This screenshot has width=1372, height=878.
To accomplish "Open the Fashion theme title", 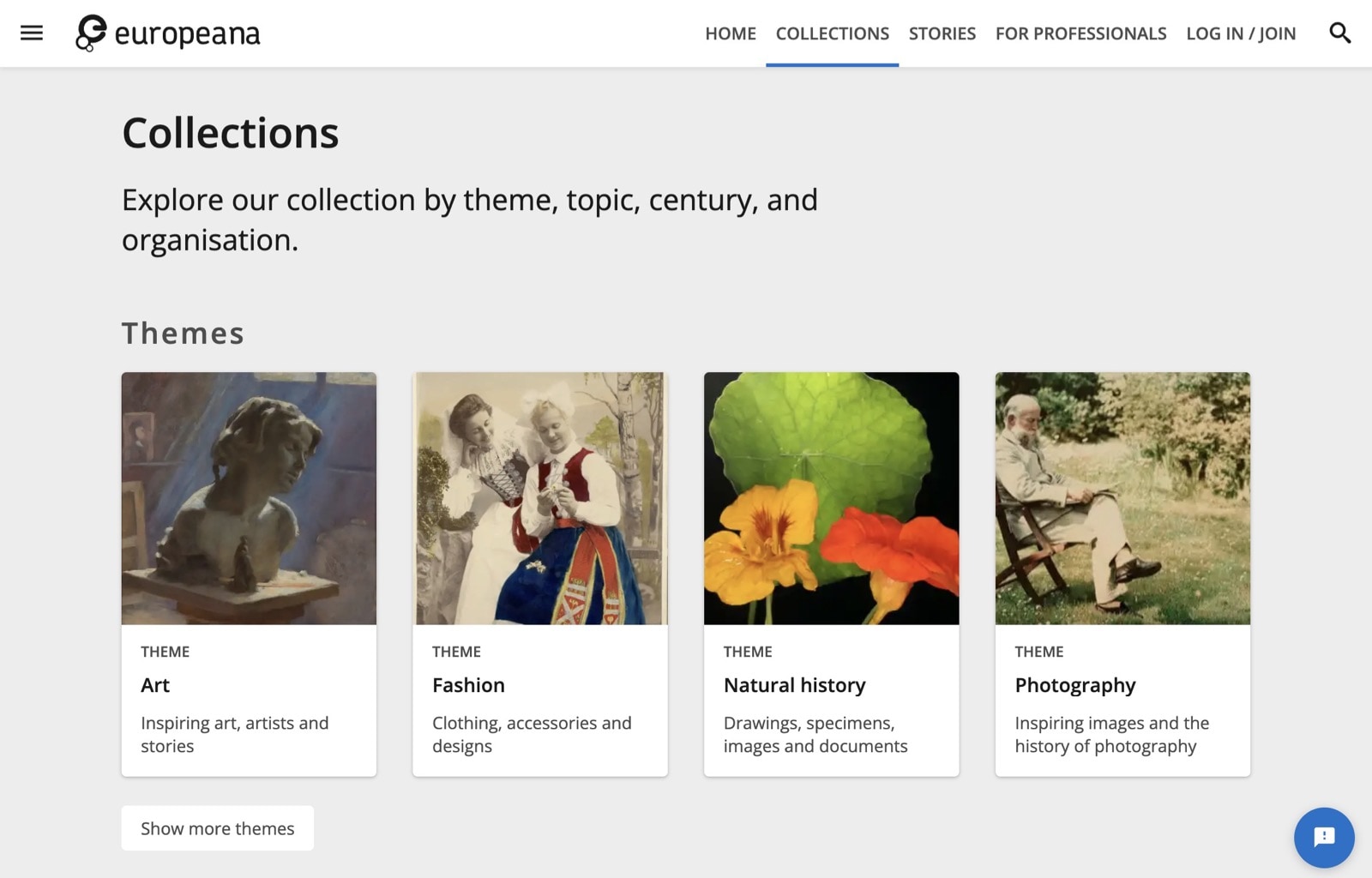I will (x=468, y=685).
